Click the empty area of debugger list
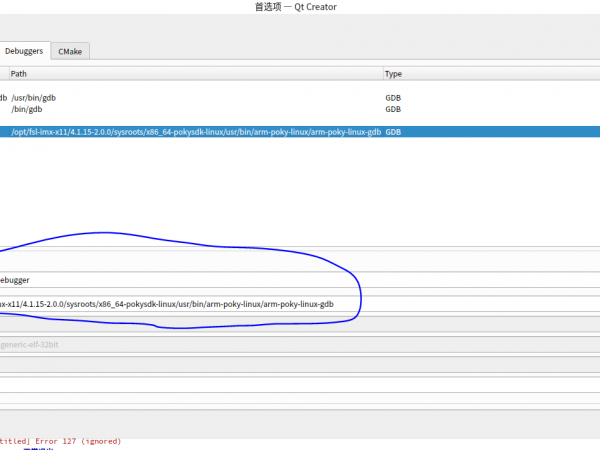 pyautogui.click(x=300, y=190)
